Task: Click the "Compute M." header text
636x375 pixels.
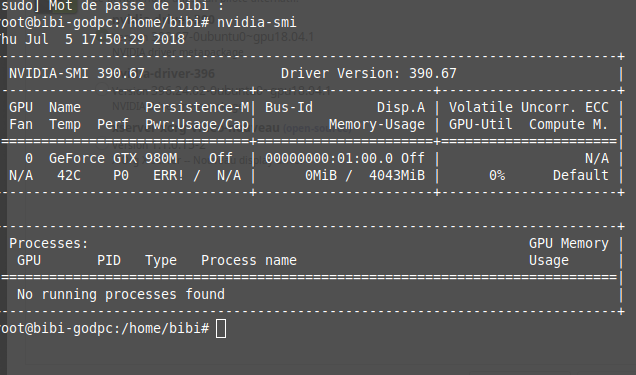Action: pyautogui.click(x=569, y=124)
